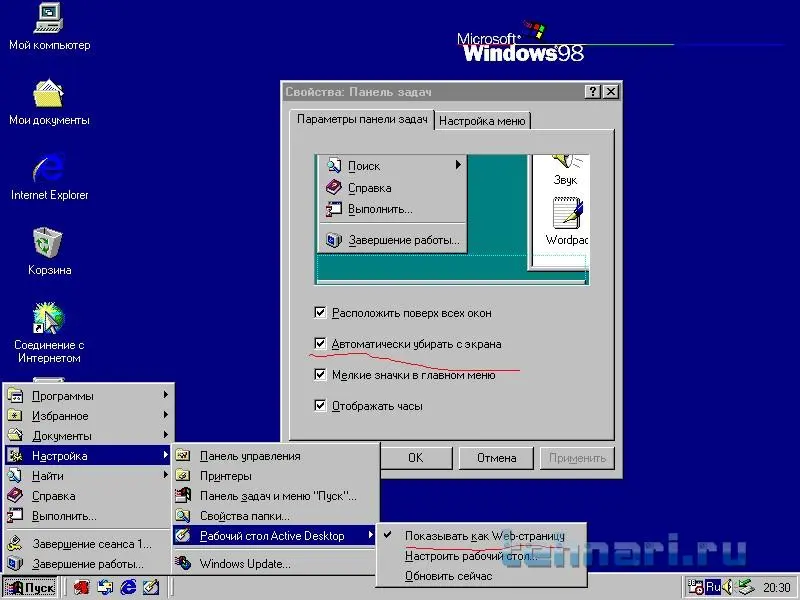Screen dimensions: 800x600
Task: Open Internet Explorer from Quick Launch bar
Action: click(128, 587)
